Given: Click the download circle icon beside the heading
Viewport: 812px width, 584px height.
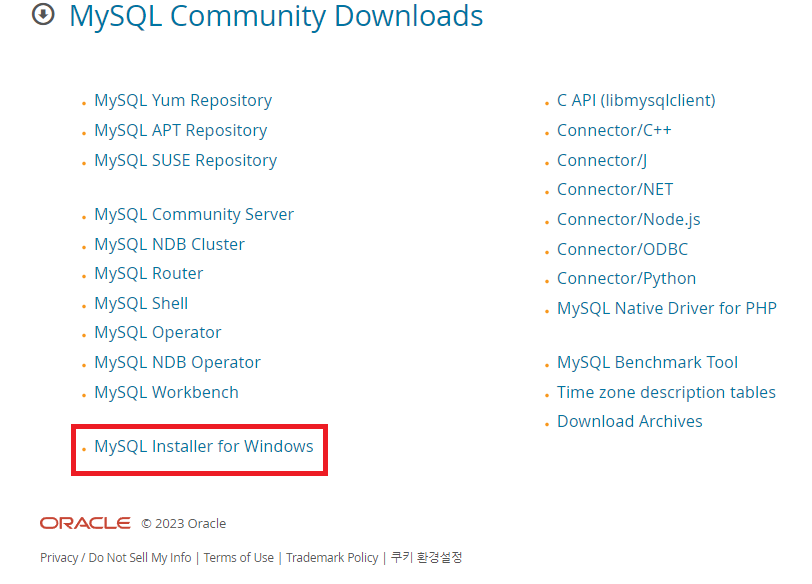Looking at the screenshot, I should coord(43,14).
